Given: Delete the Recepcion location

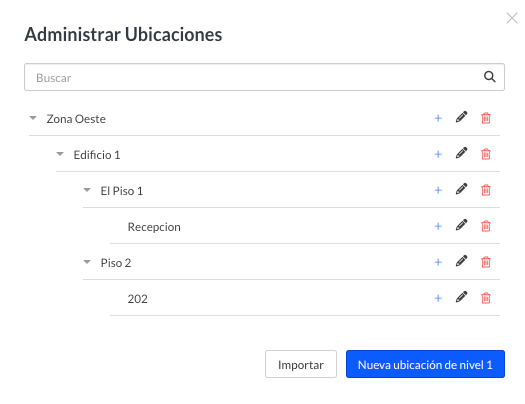Looking at the screenshot, I should 486,226.
